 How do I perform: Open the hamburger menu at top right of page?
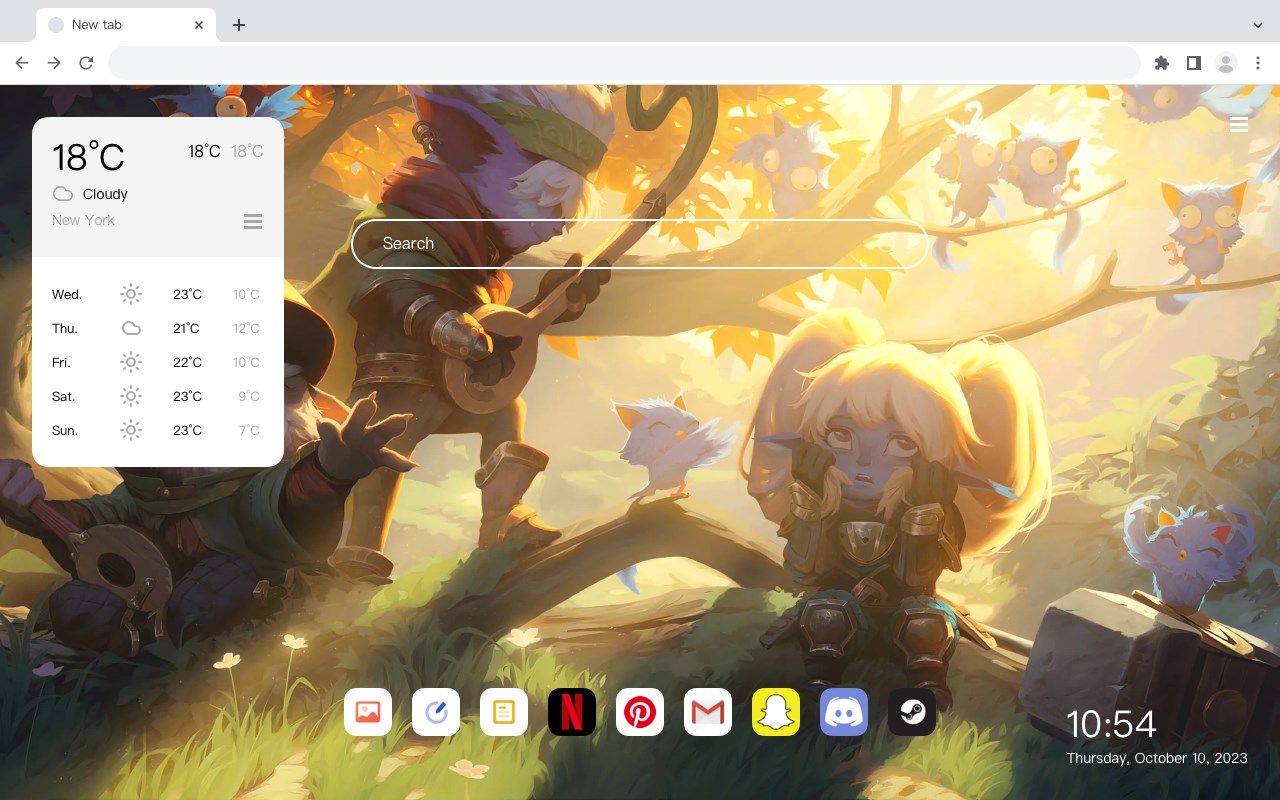pos(1239,124)
